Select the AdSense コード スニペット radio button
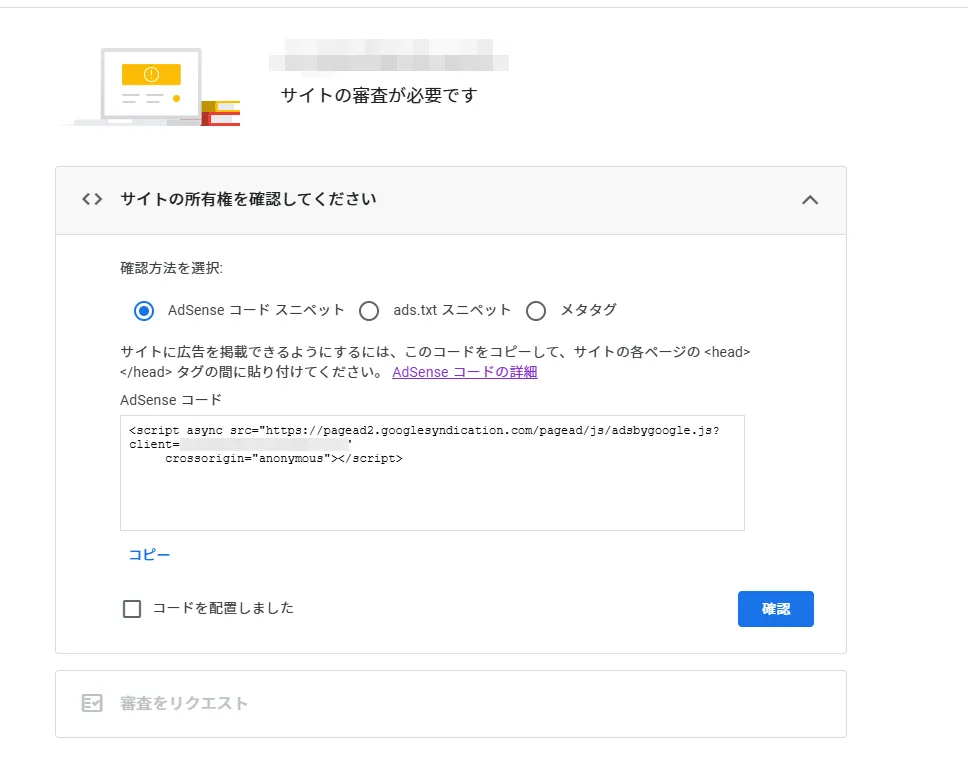The image size is (968, 767). [144, 311]
